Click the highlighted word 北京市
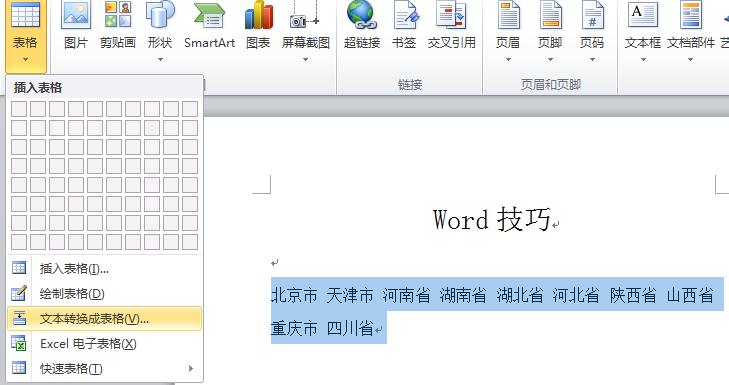Image resolution: width=729 pixels, height=385 pixels. [294, 295]
